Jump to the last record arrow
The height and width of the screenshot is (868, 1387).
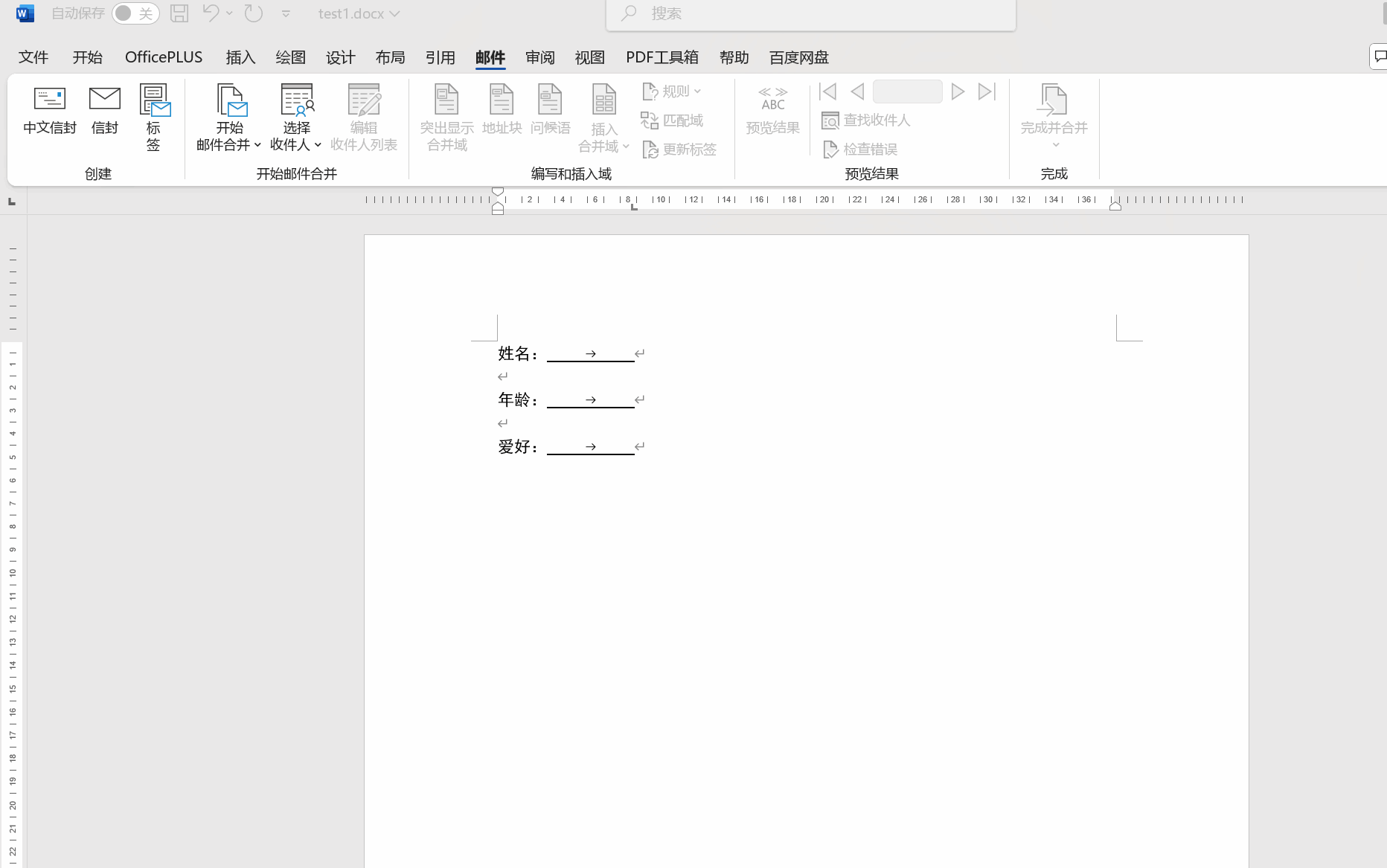tap(987, 91)
